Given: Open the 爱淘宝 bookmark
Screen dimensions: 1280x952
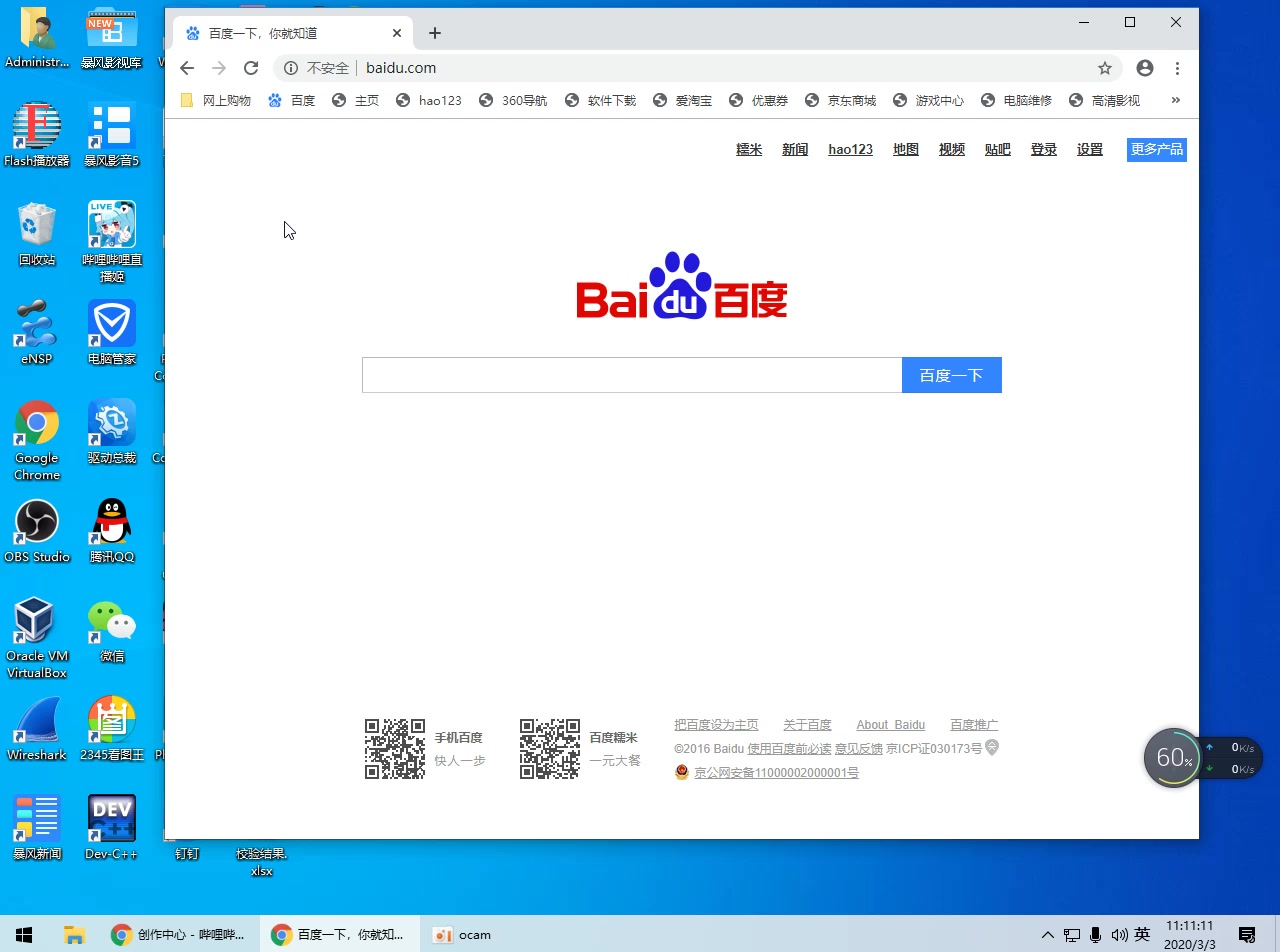Looking at the screenshot, I should click(682, 100).
